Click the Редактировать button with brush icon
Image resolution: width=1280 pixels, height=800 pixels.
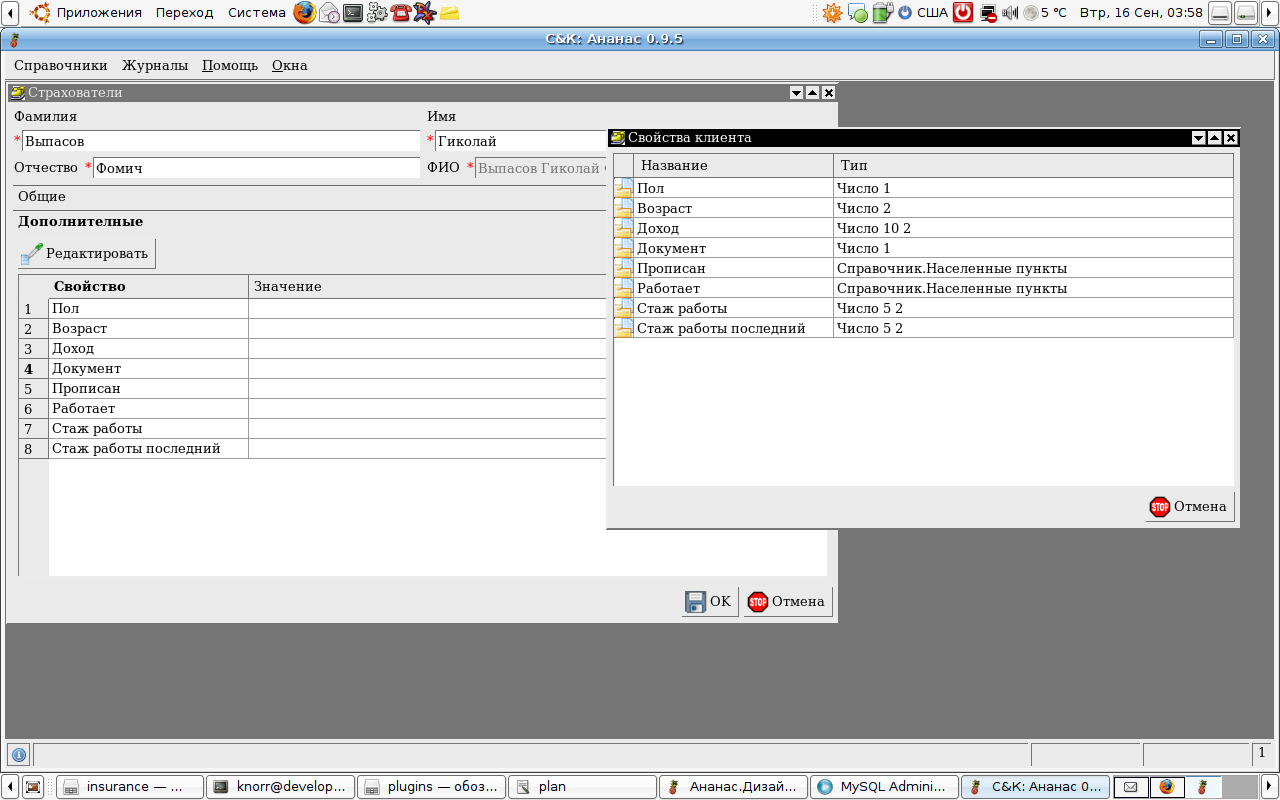pos(87,254)
